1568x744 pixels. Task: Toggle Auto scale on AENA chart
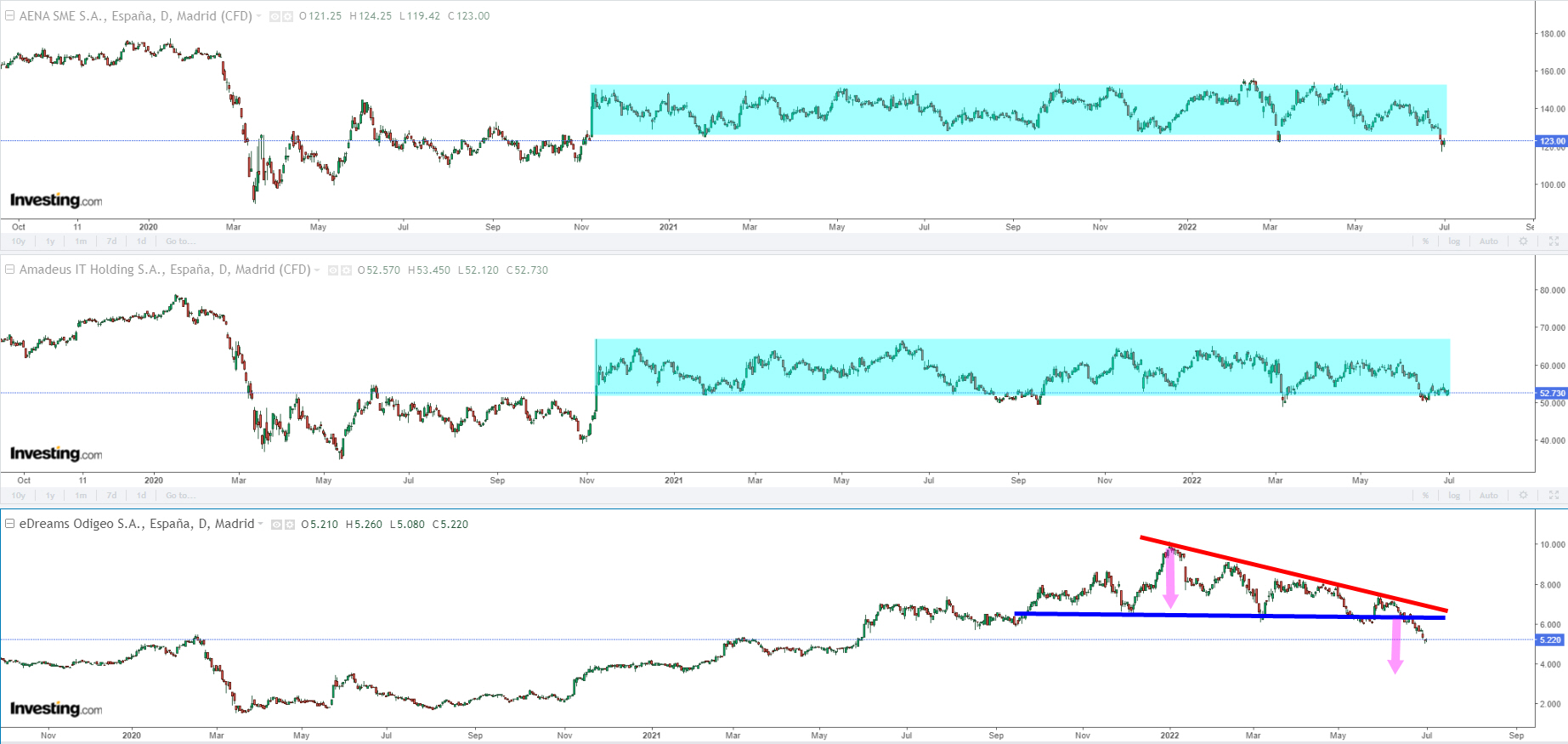click(1488, 241)
